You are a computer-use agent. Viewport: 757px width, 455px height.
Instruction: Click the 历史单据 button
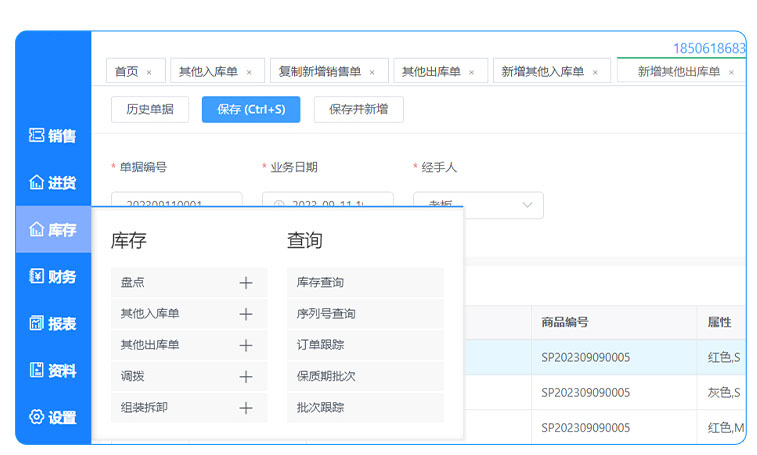click(x=149, y=109)
